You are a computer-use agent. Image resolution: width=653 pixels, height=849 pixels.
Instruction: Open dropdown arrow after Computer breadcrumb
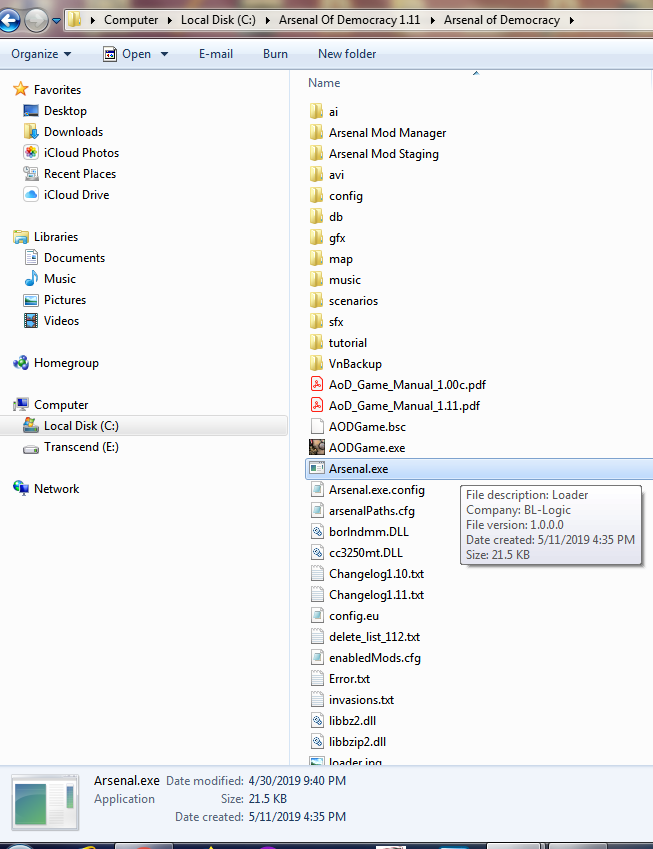(x=169, y=21)
